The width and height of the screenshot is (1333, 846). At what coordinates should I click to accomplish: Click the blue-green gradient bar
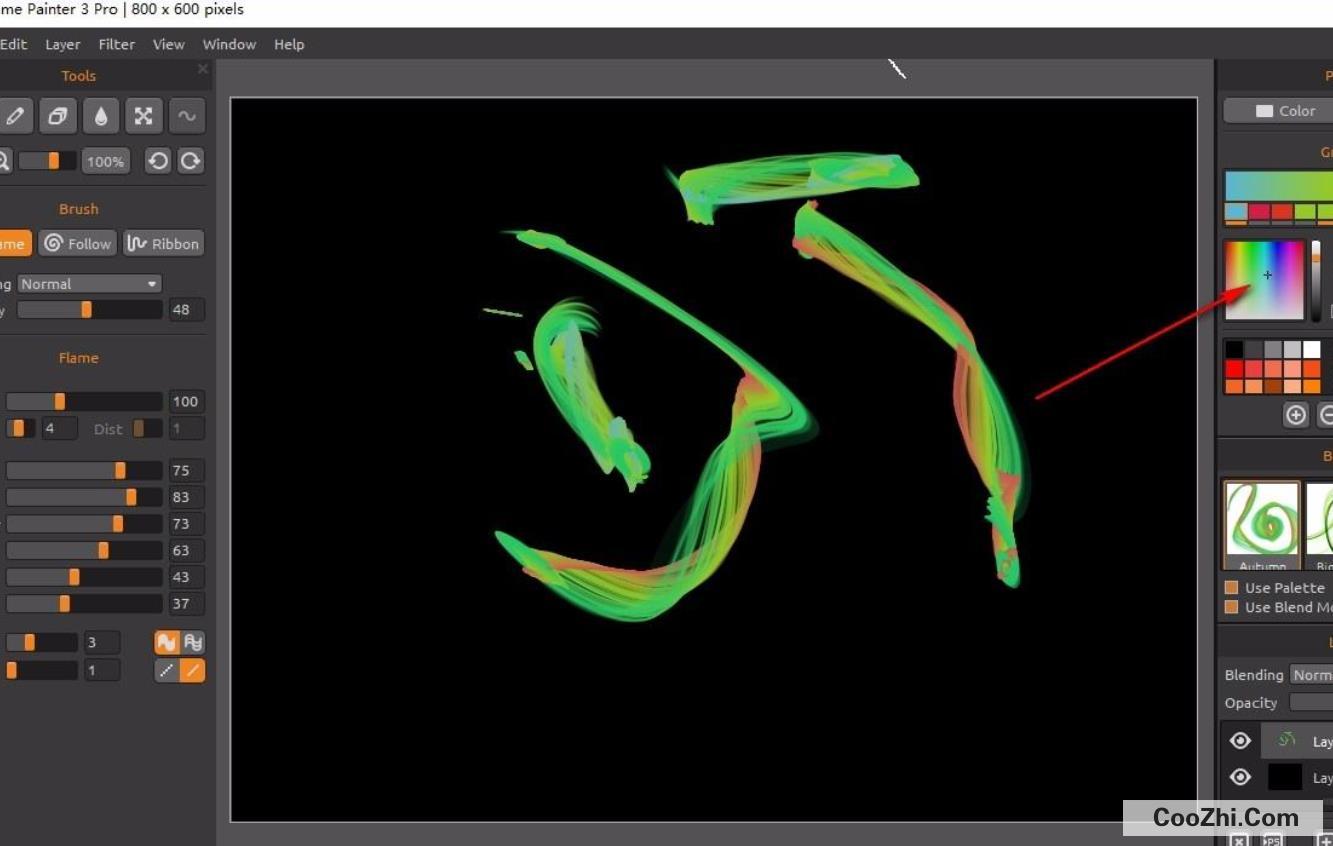click(x=1279, y=186)
